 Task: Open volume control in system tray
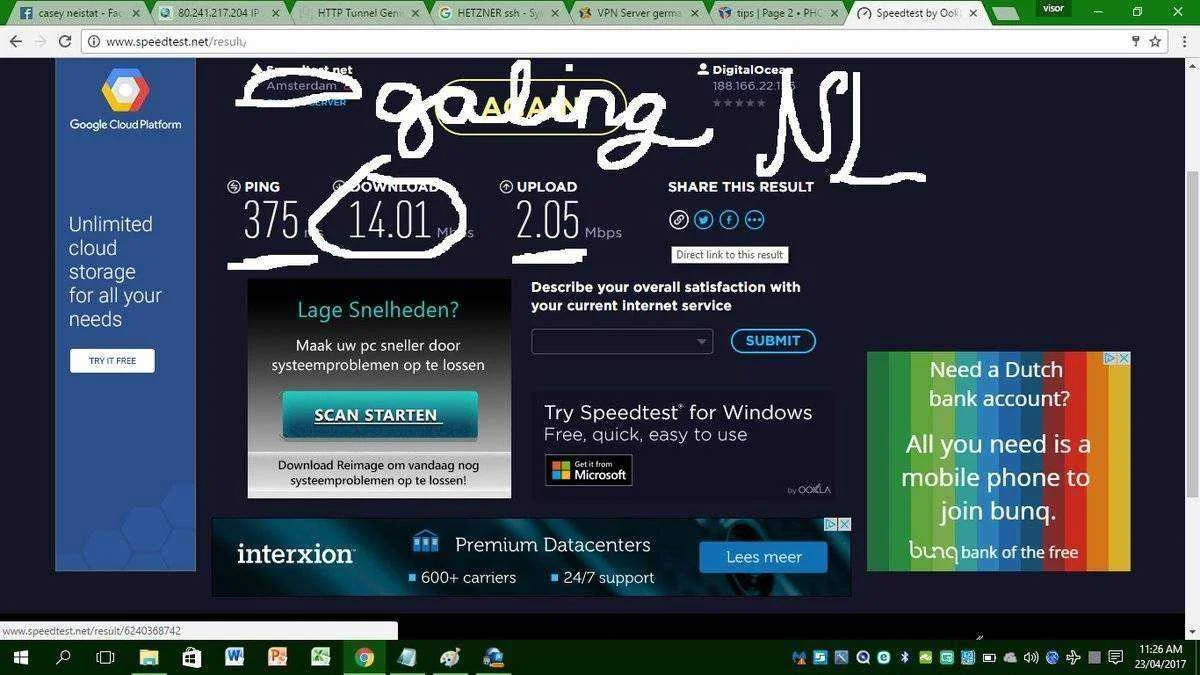pyautogui.click(x=1031, y=657)
